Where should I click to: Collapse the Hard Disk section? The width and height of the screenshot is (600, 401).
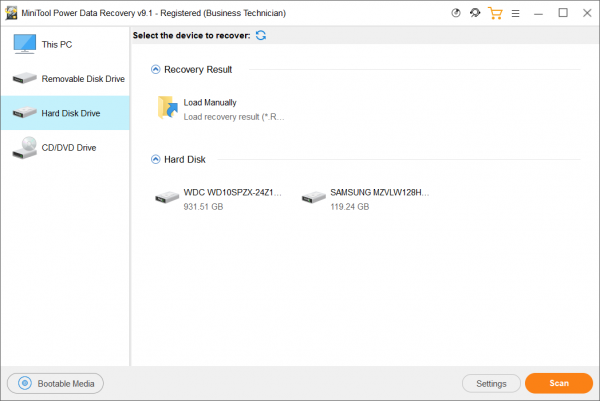click(x=155, y=159)
